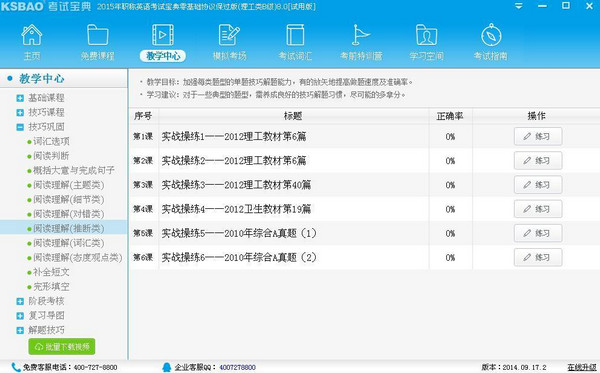Expand the 阶段考核 tree node
Viewport: 600px width, 373px height.
coord(20,301)
